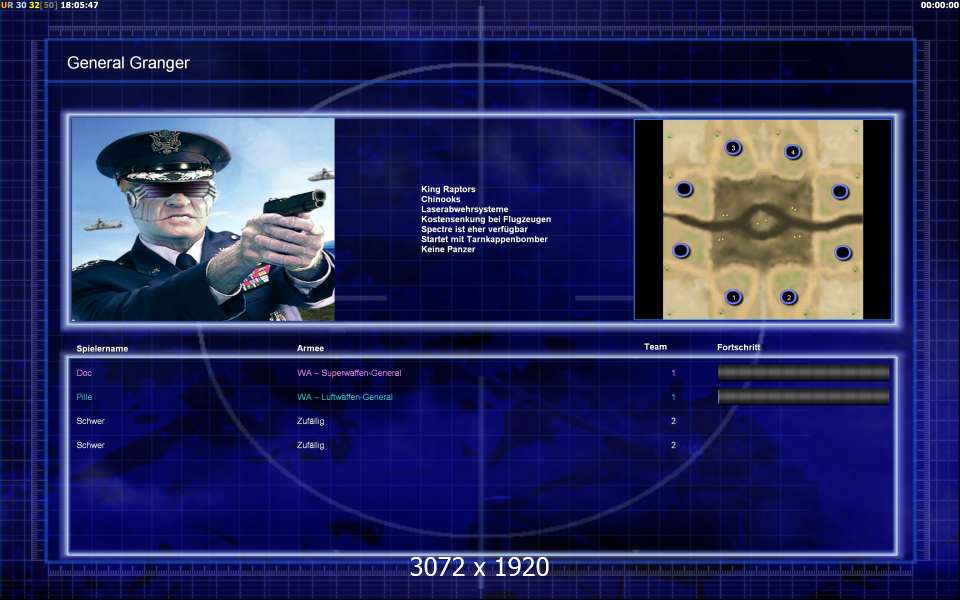Click the Fortschritt column header

[x=738, y=347]
